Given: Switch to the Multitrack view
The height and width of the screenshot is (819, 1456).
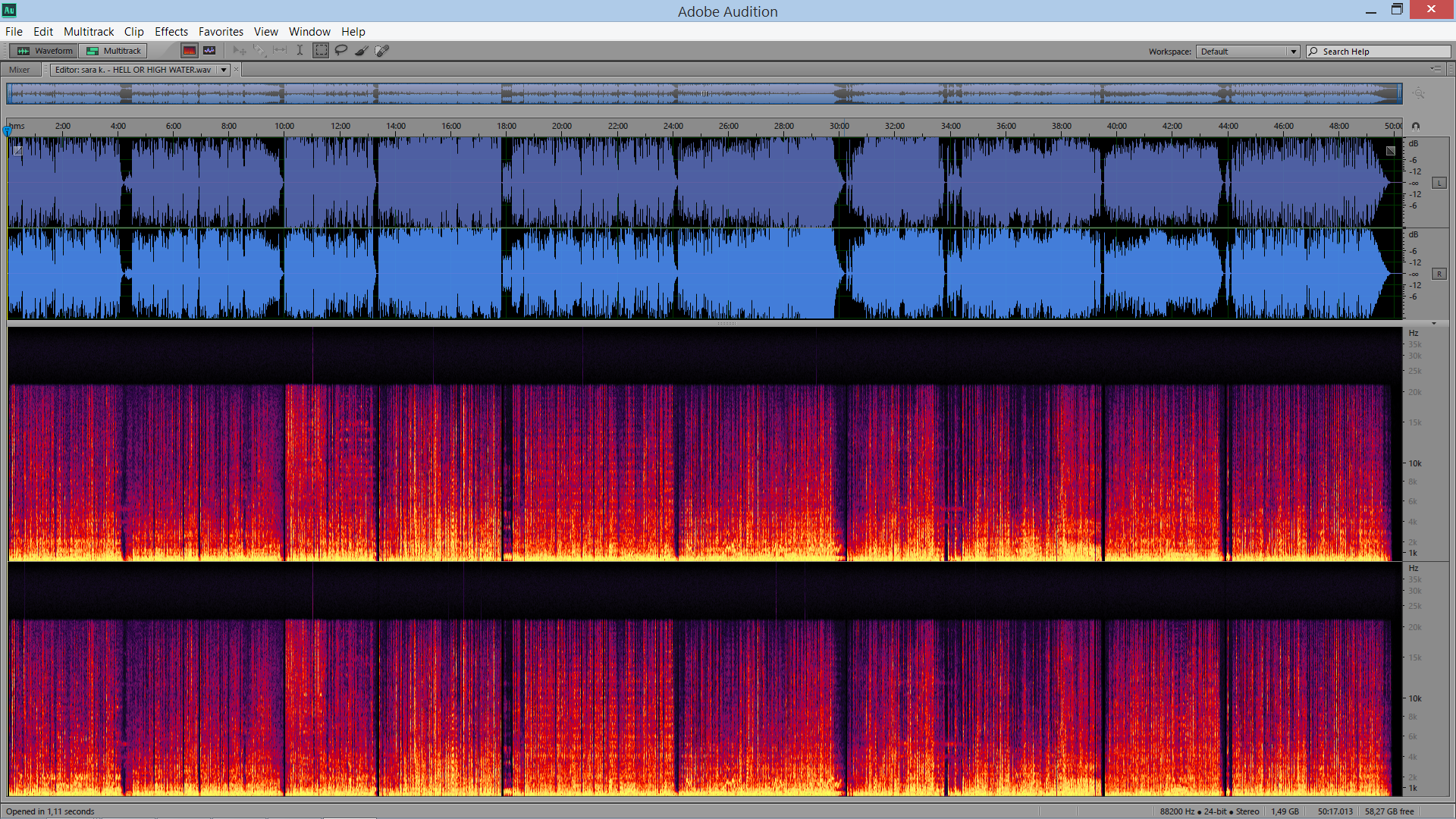Looking at the screenshot, I should tap(114, 51).
